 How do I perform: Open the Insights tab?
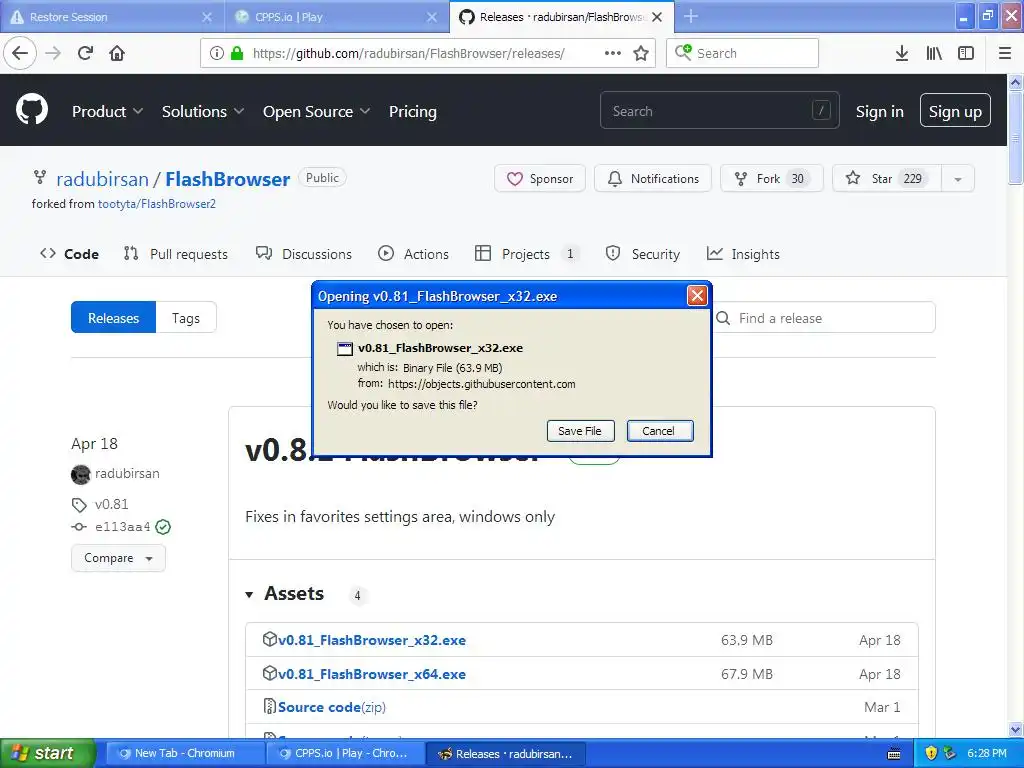[x=743, y=254]
